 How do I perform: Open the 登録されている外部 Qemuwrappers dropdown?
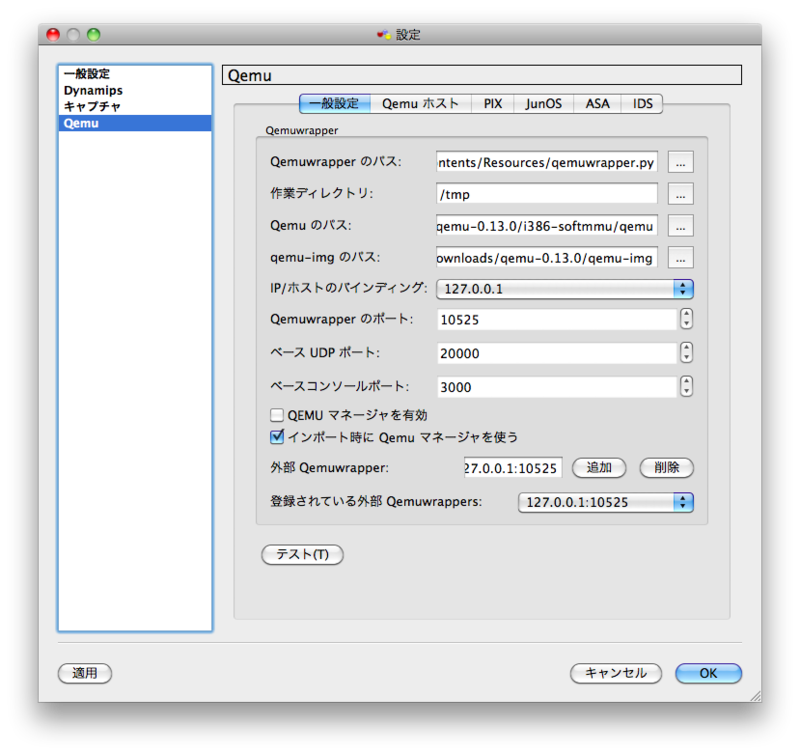coord(606,502)
